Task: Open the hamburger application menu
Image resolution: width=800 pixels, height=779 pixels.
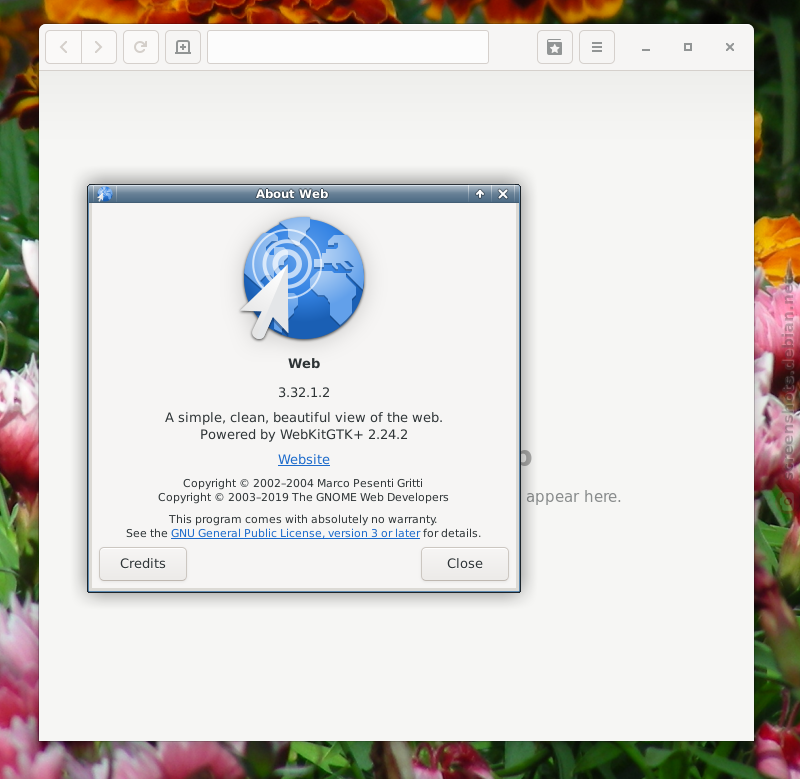Action: point(596,47)
